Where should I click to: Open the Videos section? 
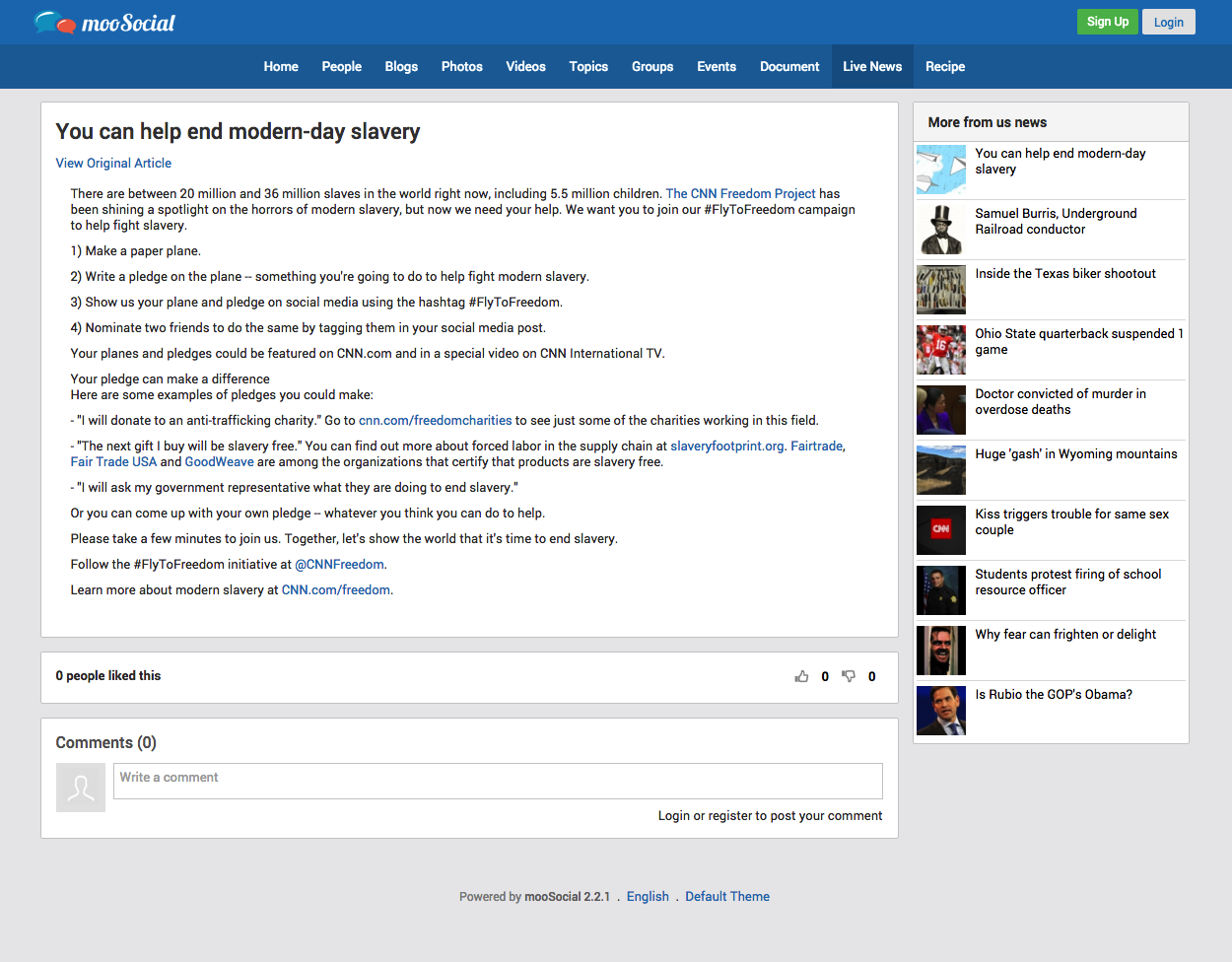(526, 66)
